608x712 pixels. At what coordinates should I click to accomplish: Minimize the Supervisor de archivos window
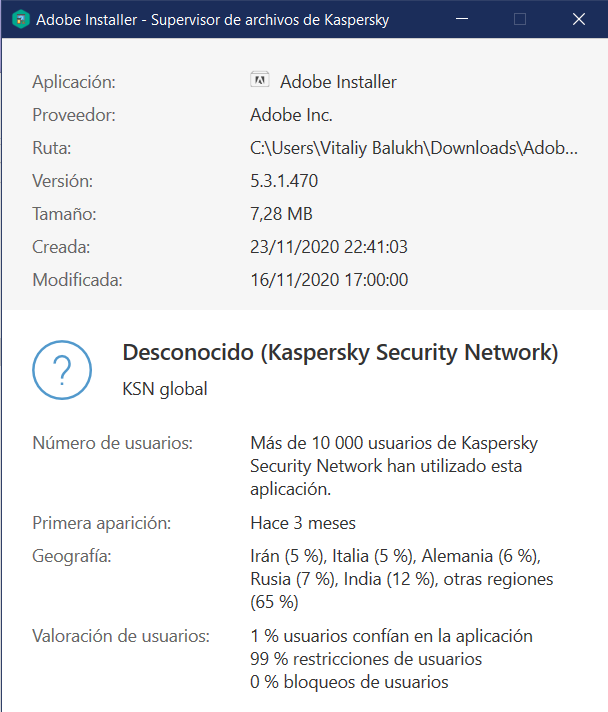click(462, 19)
